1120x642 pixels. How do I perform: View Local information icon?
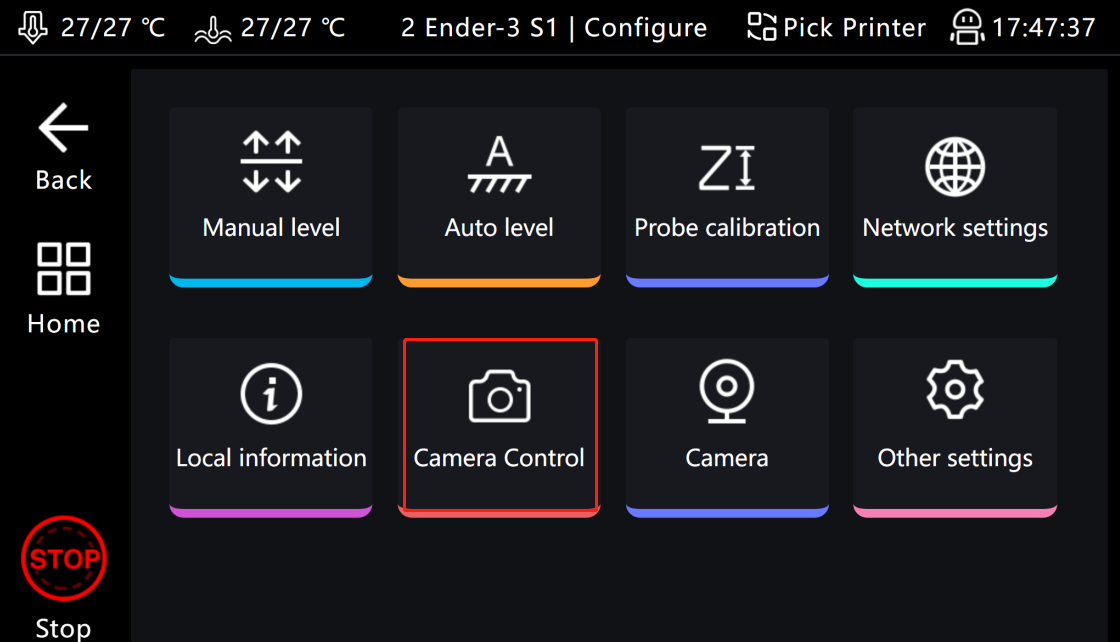coord(271,394)
